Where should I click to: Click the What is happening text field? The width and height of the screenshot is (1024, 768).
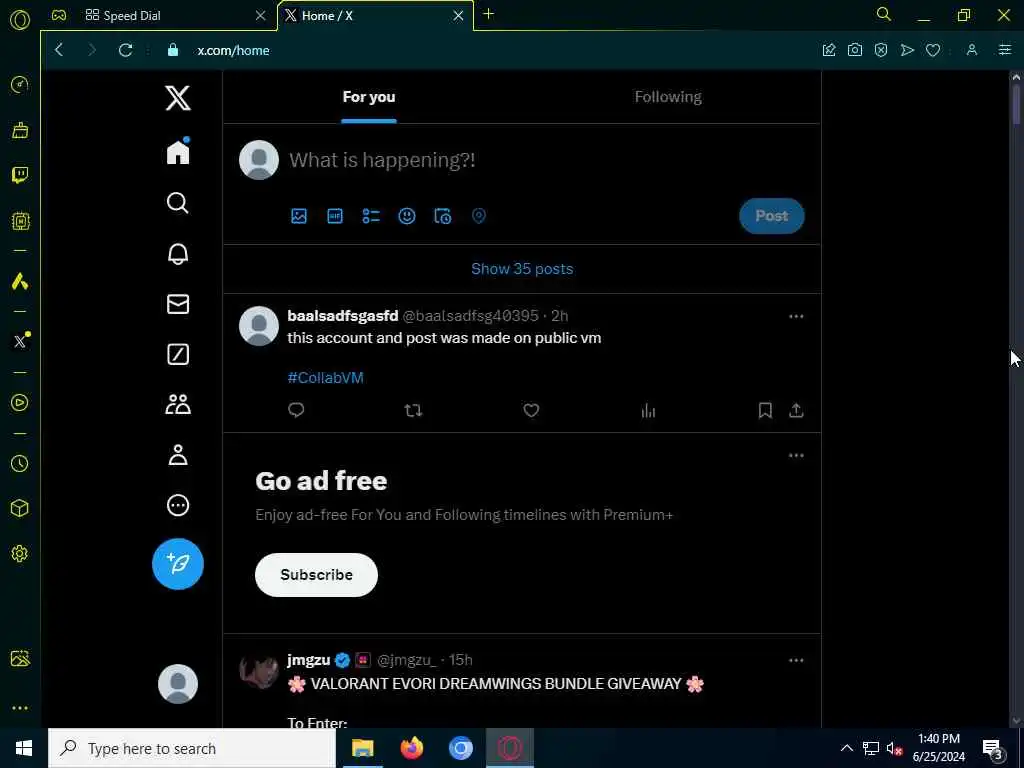pos(382,160)
